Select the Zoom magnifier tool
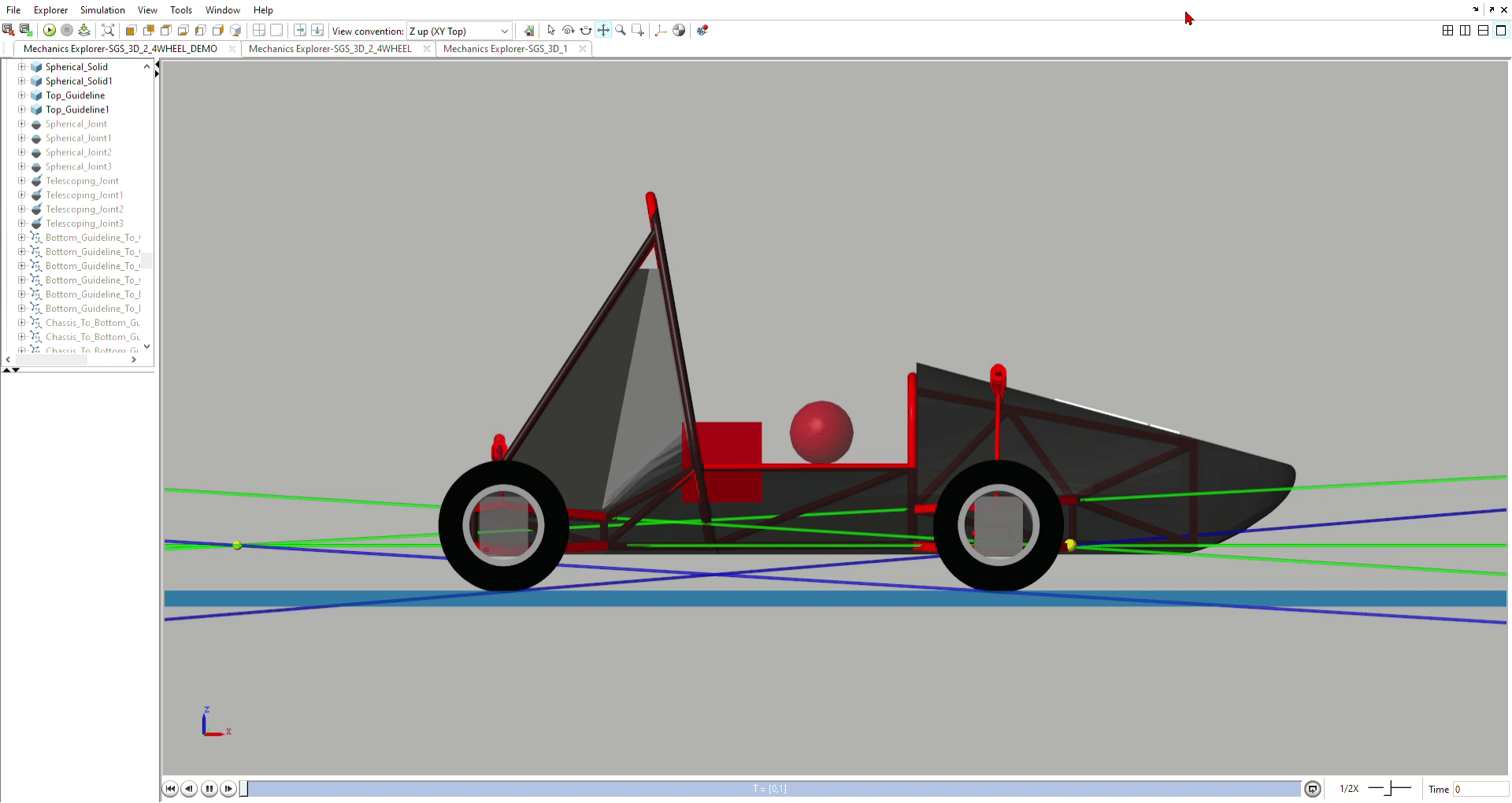 click(621, 31)
